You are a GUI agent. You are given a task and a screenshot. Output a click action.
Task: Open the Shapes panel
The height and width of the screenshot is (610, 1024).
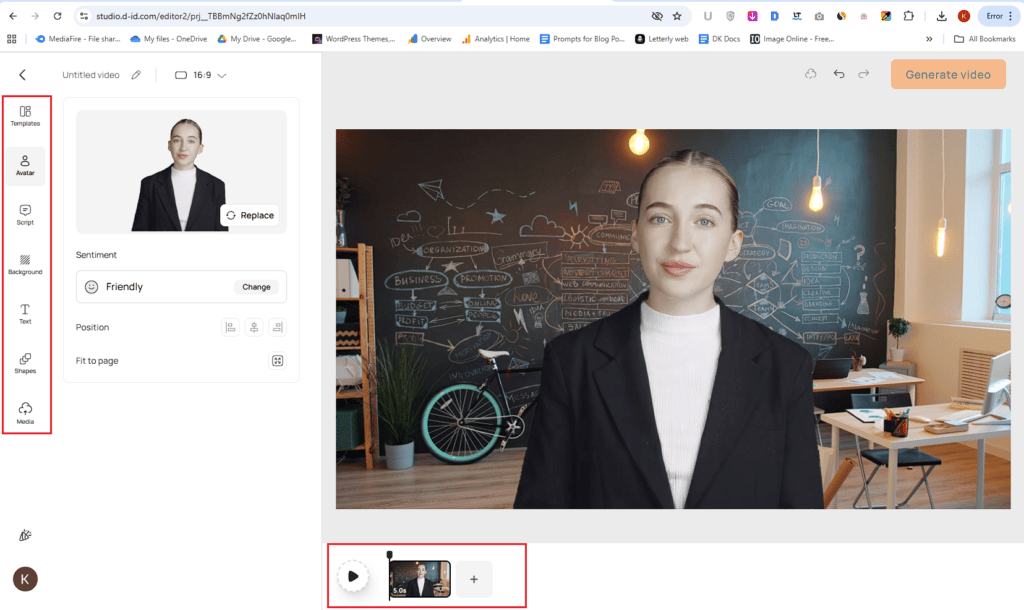(25, 363)
